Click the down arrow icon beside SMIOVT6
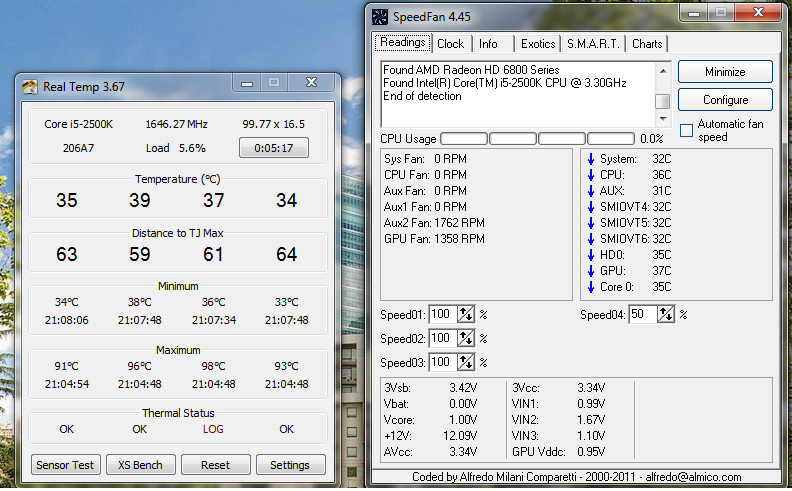This screenshot has height=491, width=792. pyautogui.click(x=590, y=239)
